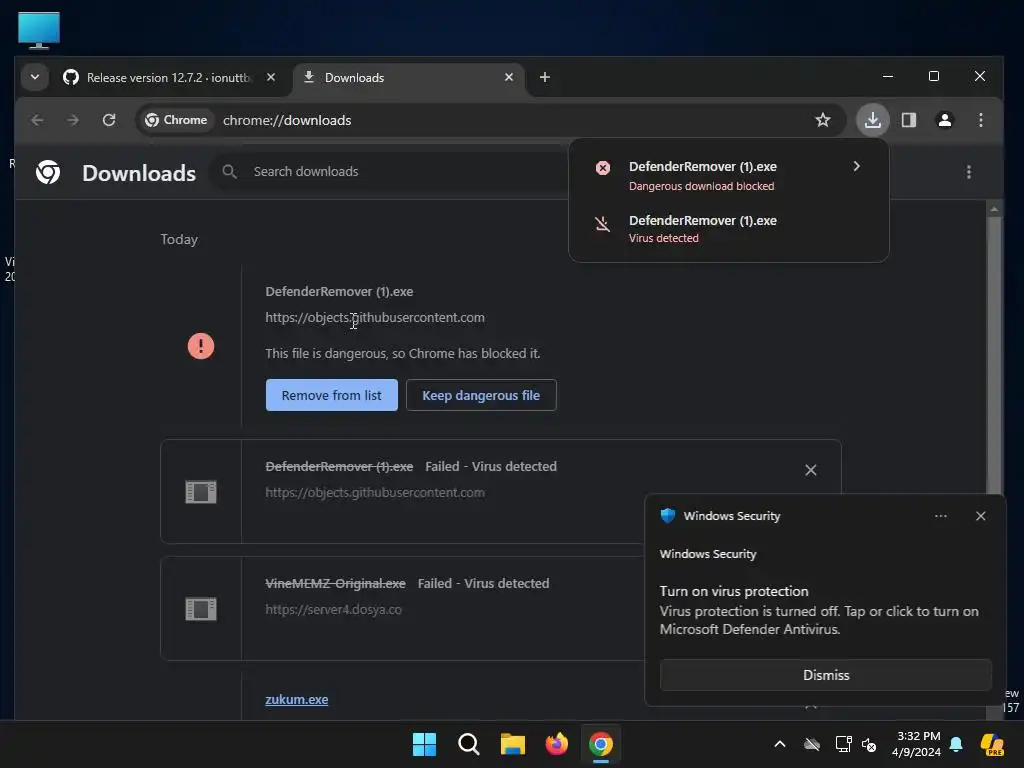The width and height of the screenshot is (1024, 768).
Task: Open the Downloads page more-actions menu
Action: click(x=968, y=172)
